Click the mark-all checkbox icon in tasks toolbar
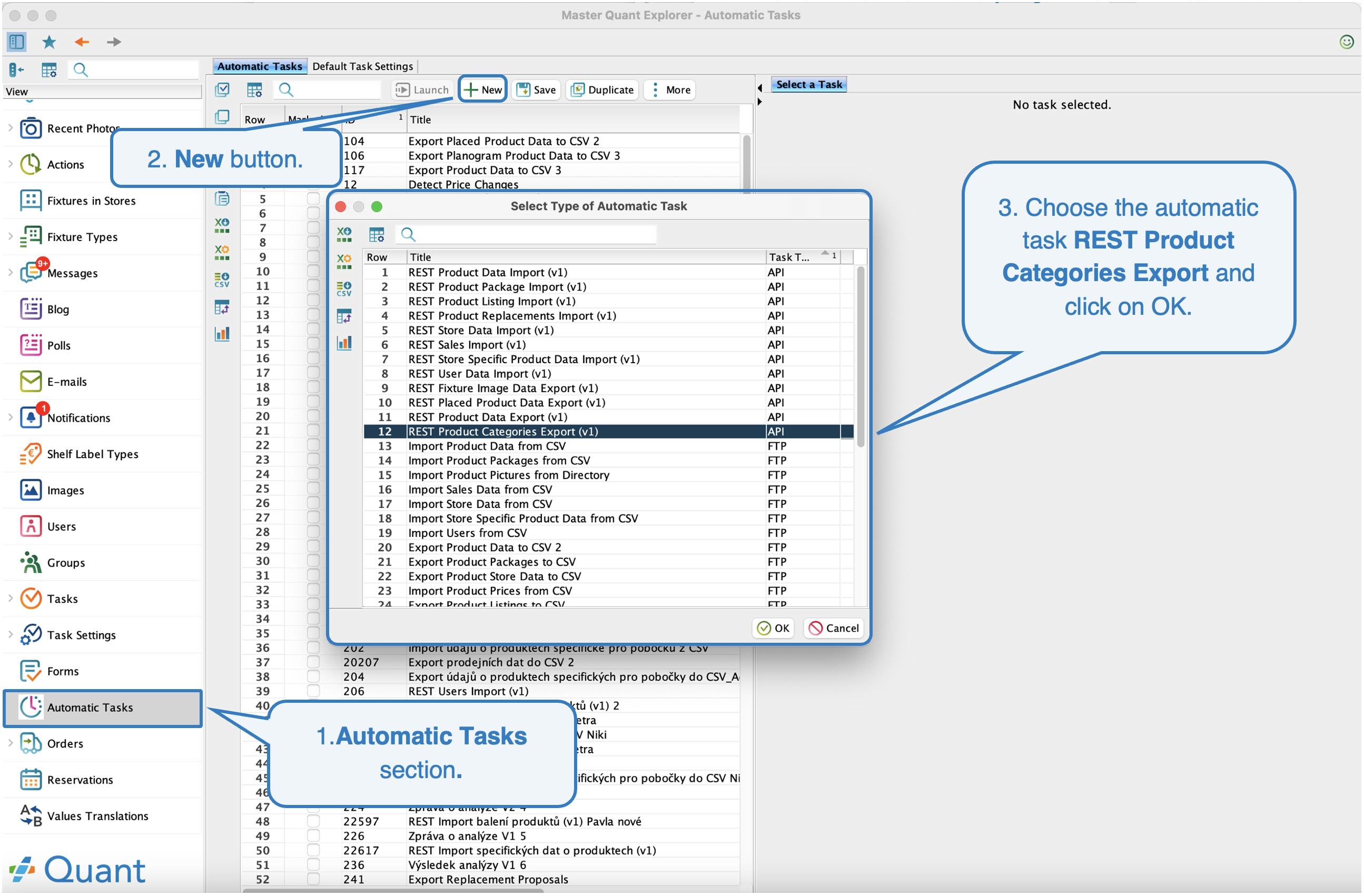The image size is (1364, 896). point(222,90)
